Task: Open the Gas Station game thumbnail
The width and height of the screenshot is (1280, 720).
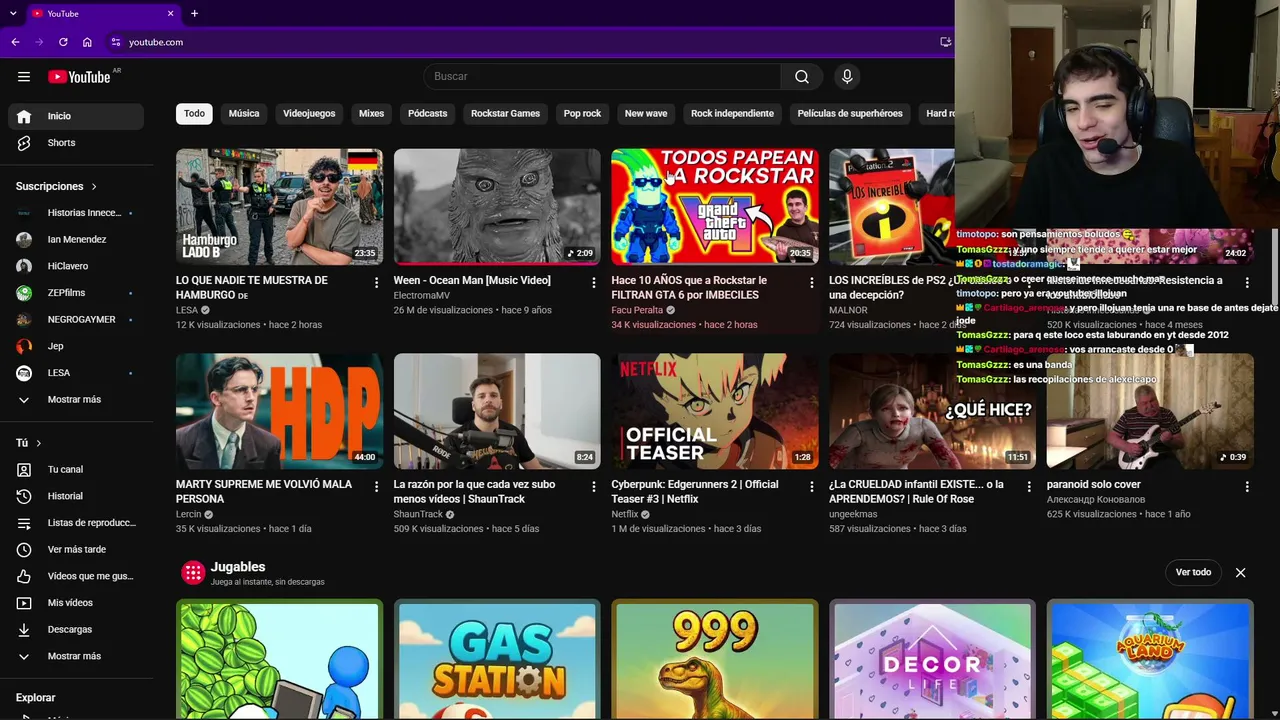Action: tap(497, 659)
